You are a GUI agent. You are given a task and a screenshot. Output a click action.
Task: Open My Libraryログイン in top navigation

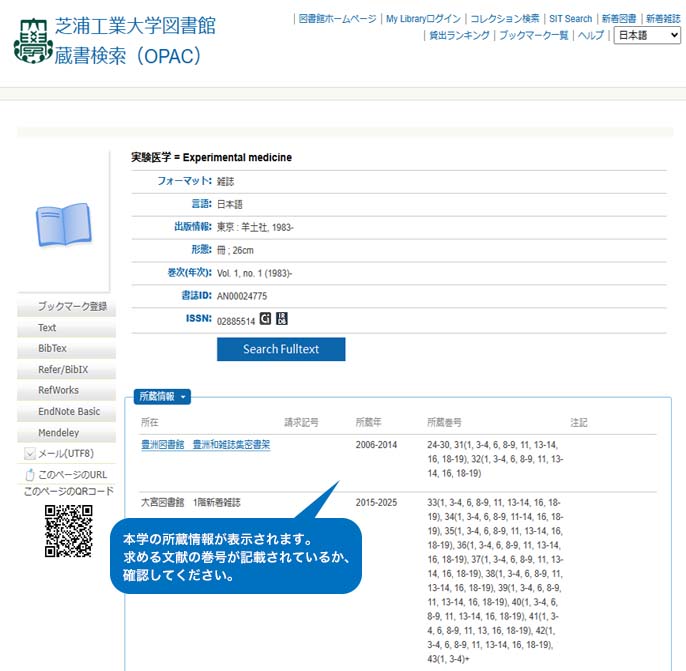423,19
